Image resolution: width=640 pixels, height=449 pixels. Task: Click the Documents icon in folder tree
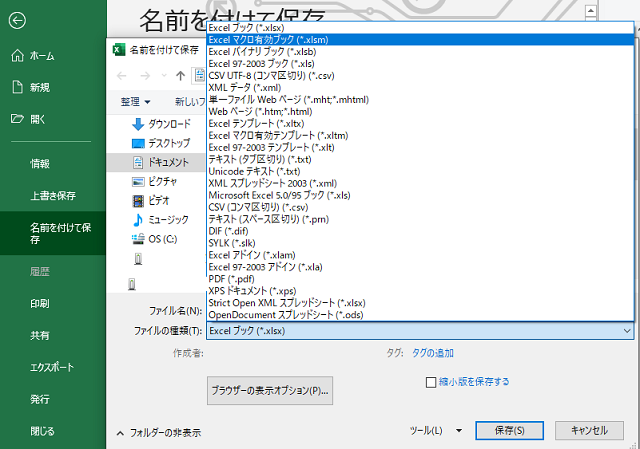[x=138, y=162]
